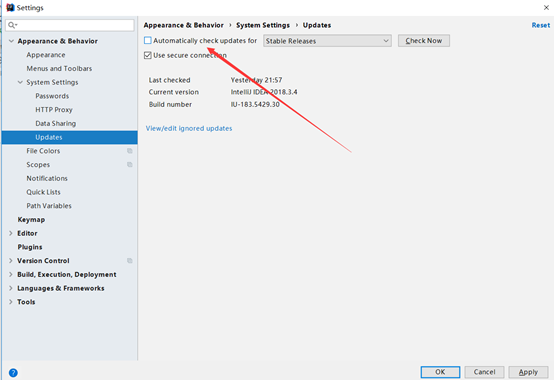Close the Settings dialog with the X
Image resolution: width=554 pixels, height=380 pixels.
click(546, 7)
